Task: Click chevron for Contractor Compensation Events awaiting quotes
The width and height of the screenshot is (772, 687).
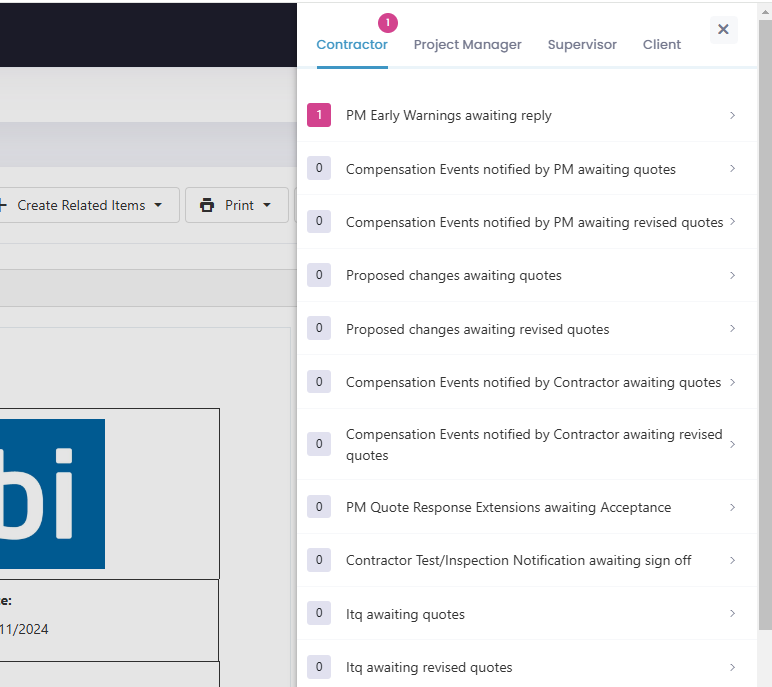Action: pos(732,382)
